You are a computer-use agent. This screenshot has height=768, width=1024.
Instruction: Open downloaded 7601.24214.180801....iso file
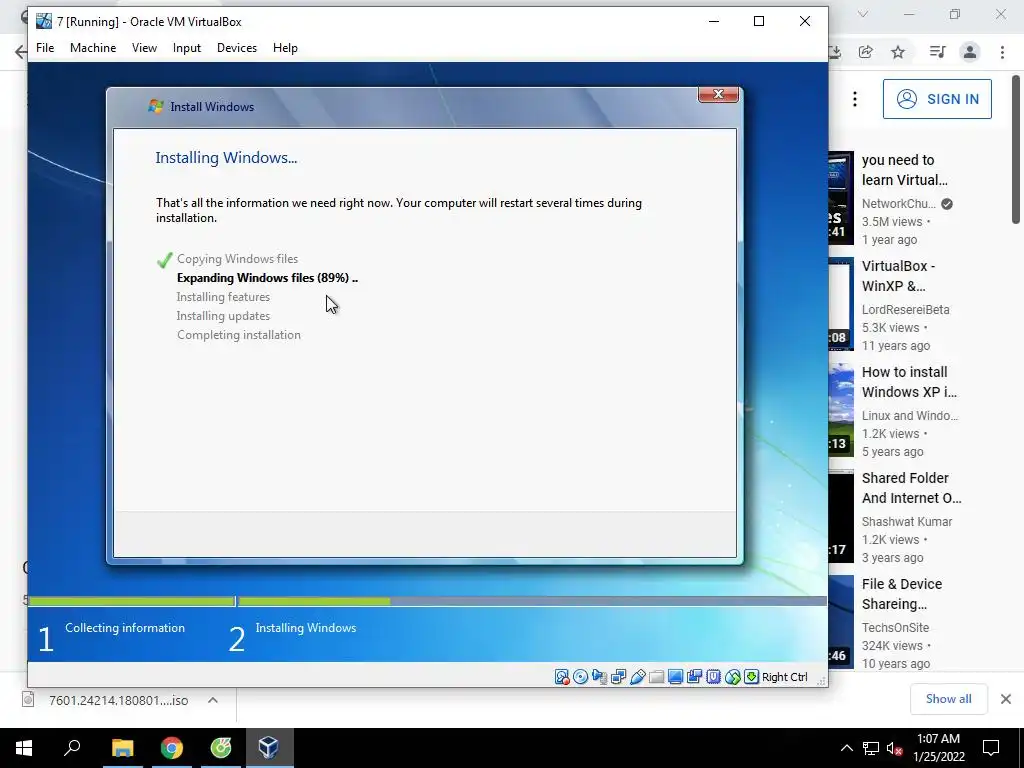coord(118,700)
